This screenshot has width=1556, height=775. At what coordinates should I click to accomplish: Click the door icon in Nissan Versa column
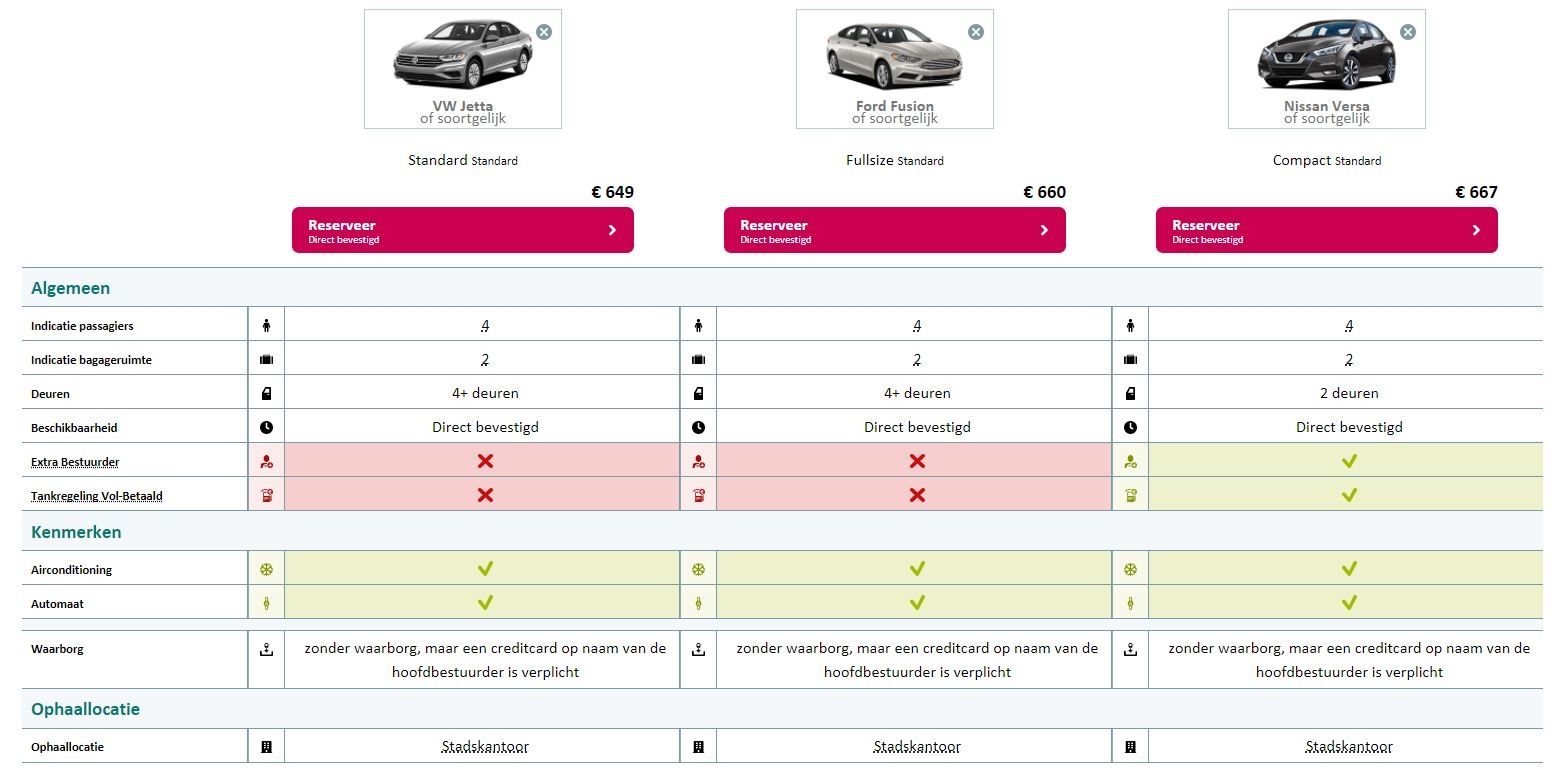[1130, 393]
